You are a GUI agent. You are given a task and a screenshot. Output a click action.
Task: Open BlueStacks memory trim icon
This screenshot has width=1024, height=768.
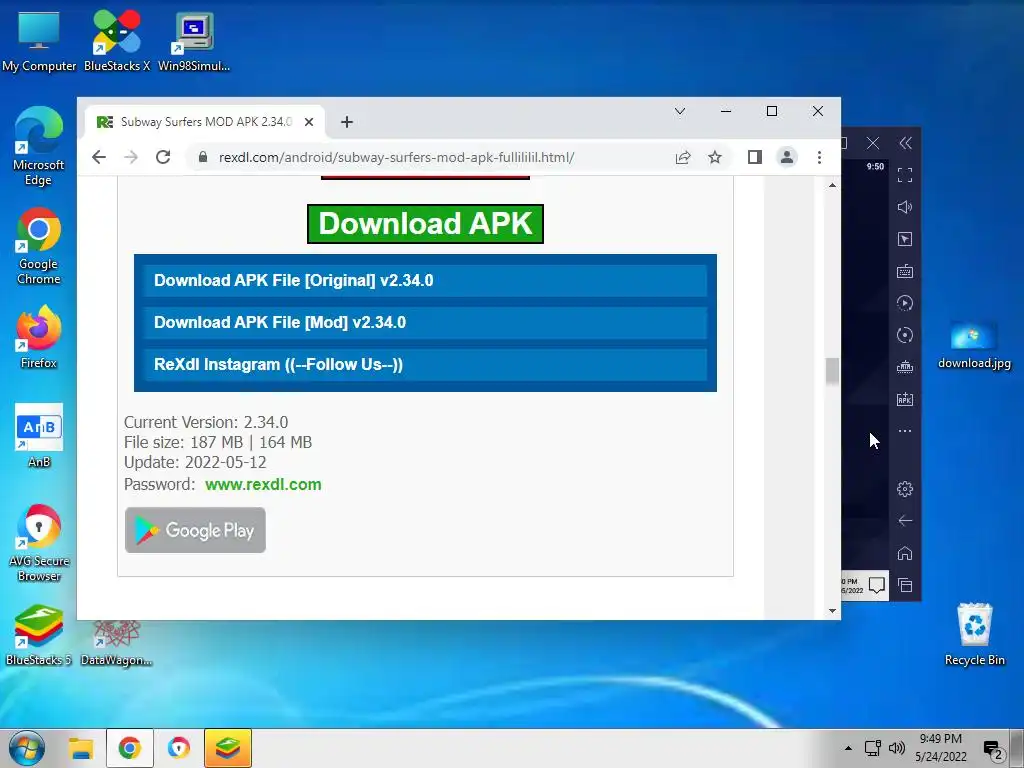[x=905, y=367]
